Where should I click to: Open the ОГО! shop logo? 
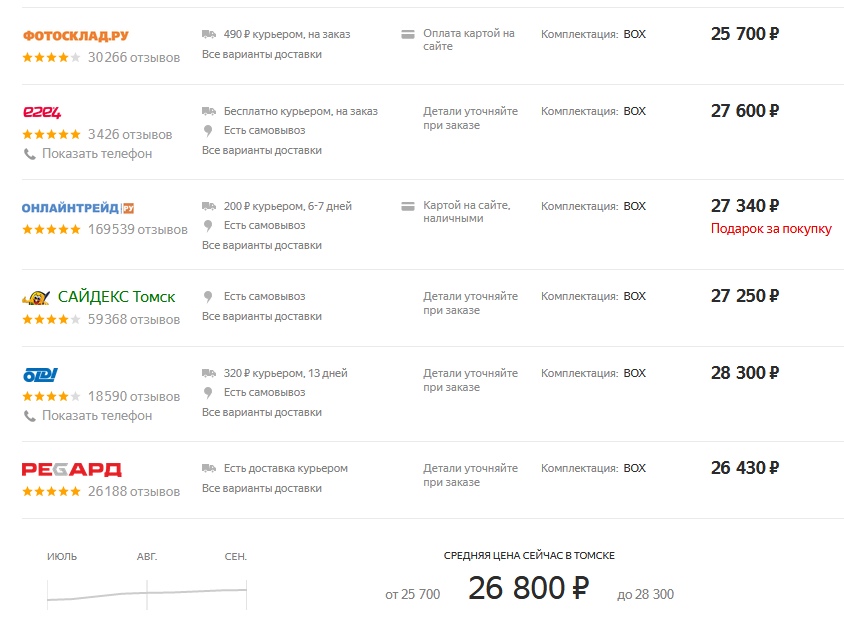coord(41,375)
